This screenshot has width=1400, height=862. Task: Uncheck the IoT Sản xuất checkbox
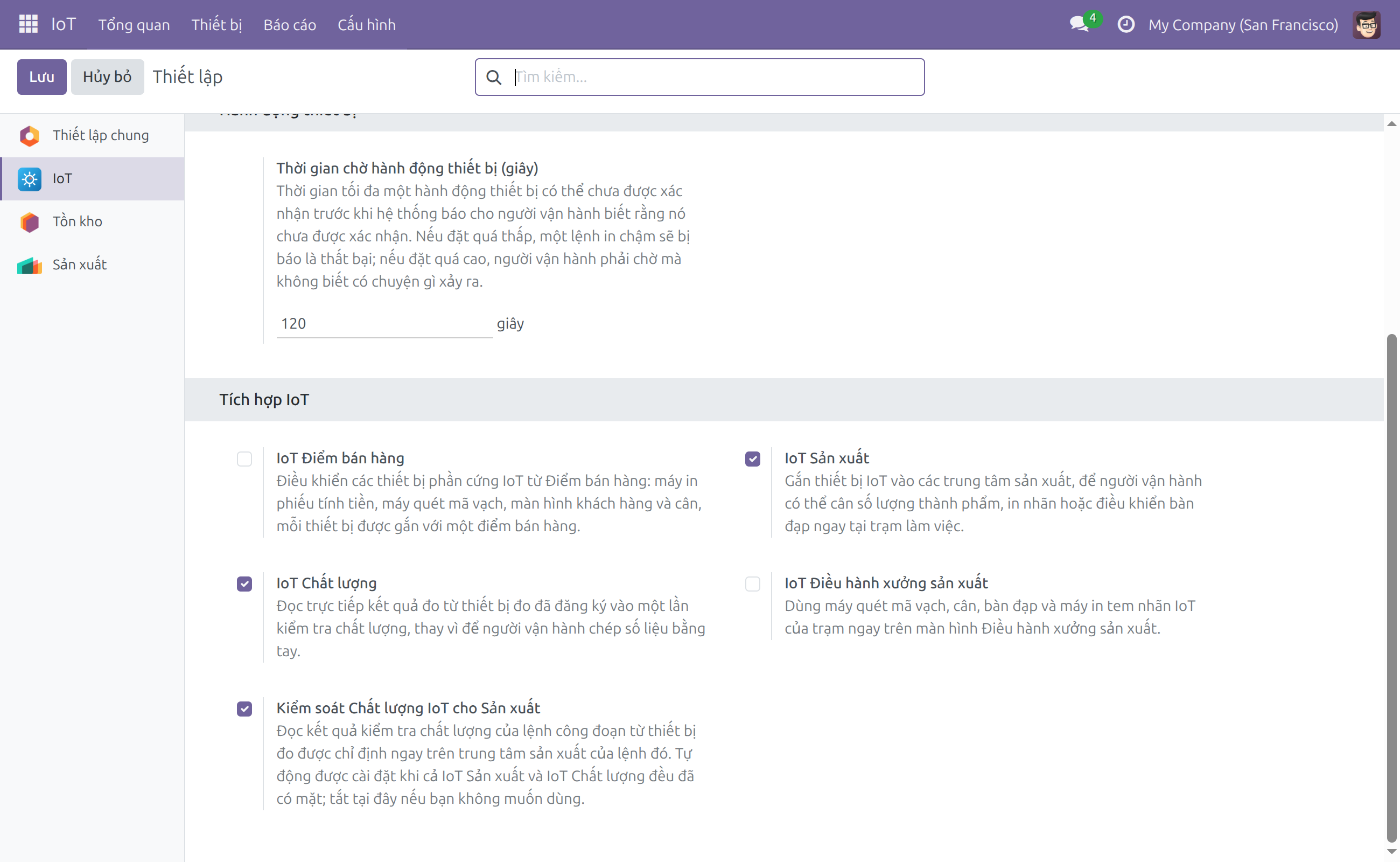(752, 459)
